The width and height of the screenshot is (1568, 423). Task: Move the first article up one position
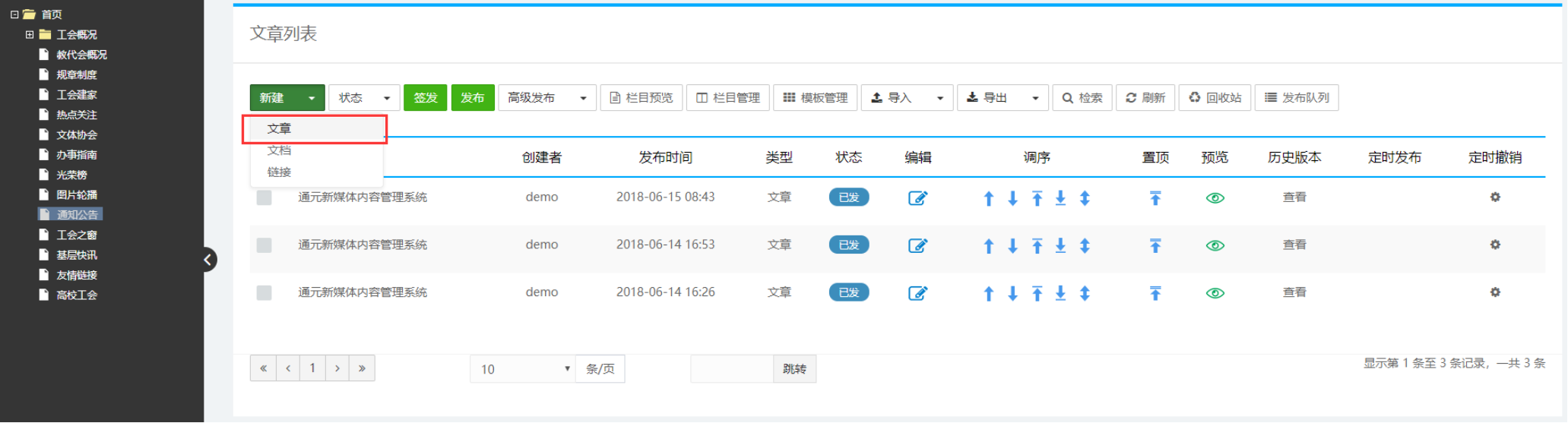[x=988, y=198]
